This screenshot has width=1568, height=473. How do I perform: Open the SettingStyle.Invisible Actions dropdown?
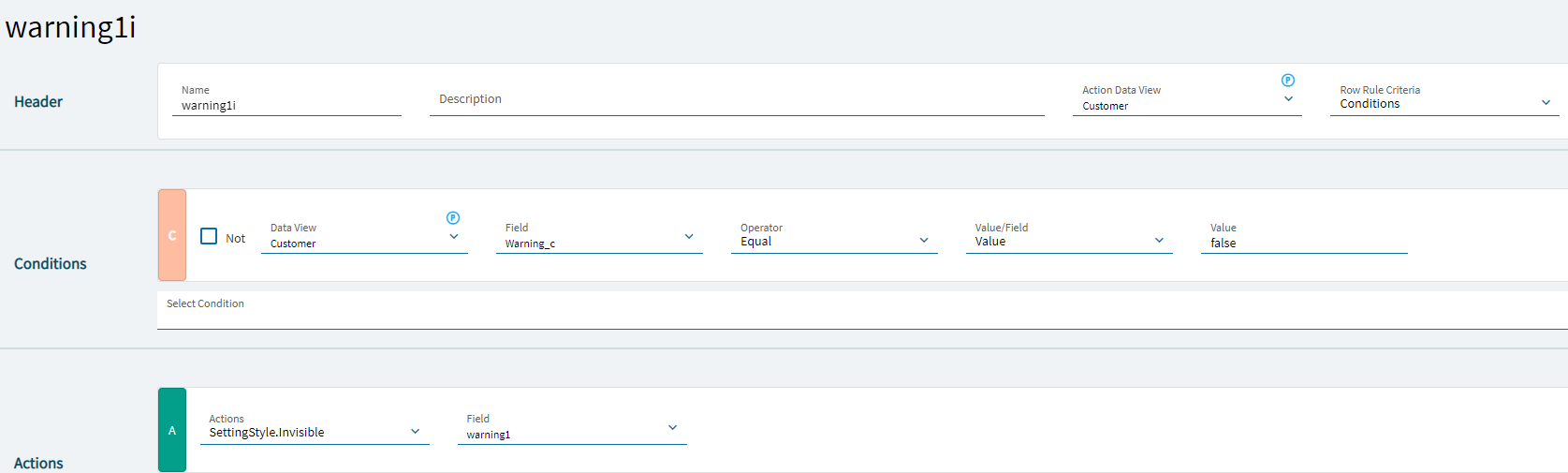[416, 432]
